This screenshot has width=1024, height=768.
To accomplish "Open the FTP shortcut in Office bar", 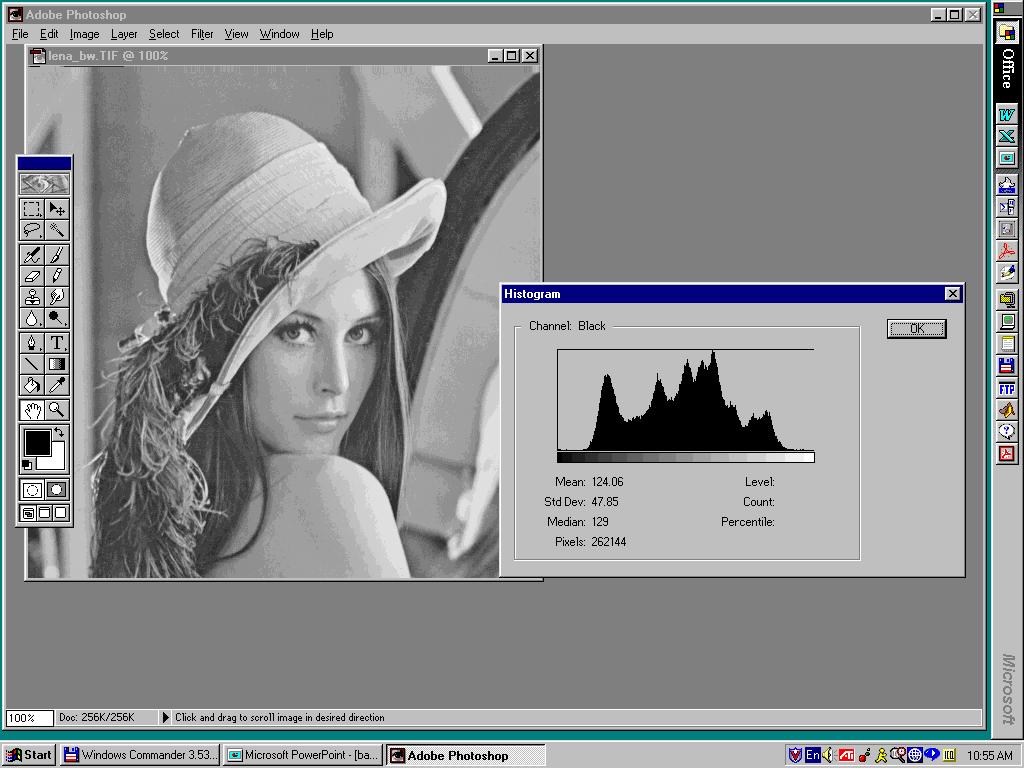I will (x=1006, y=389).
